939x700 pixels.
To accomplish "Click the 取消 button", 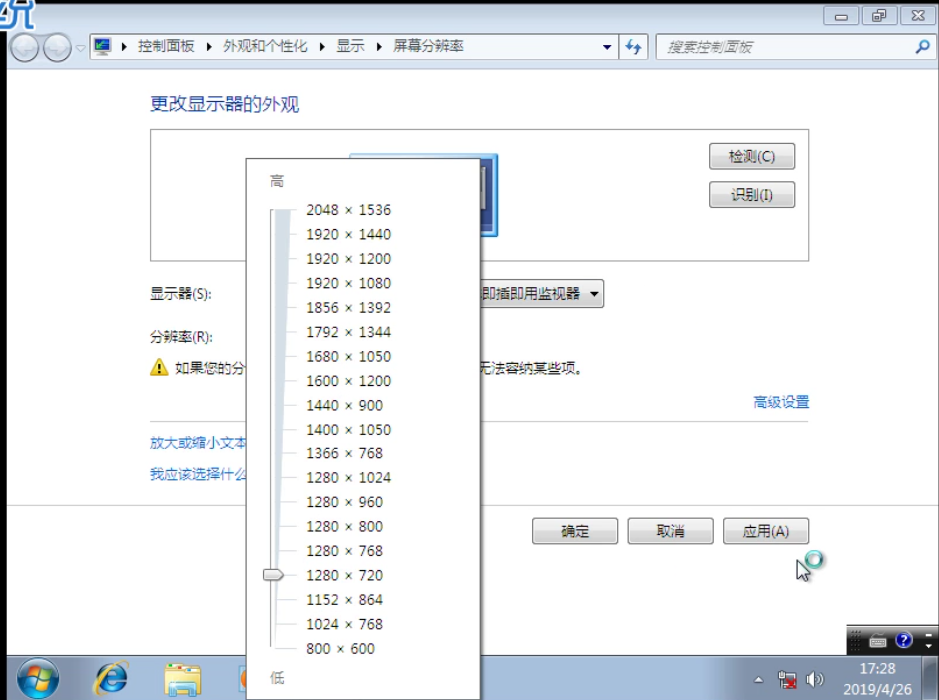I will (x=670, y=531).
